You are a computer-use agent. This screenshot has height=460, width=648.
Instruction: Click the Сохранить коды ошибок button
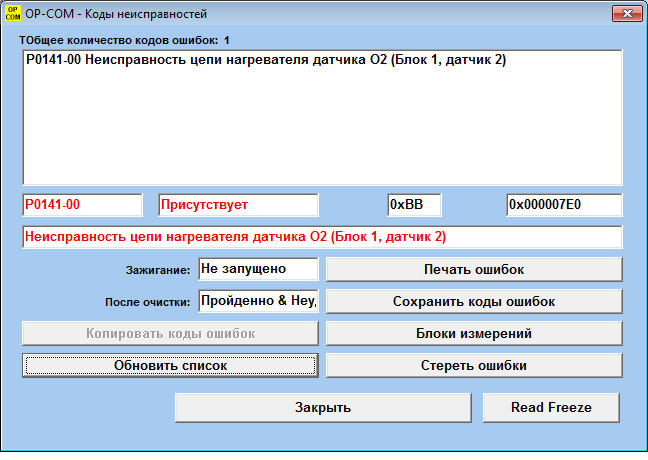(x=474, y=301)
